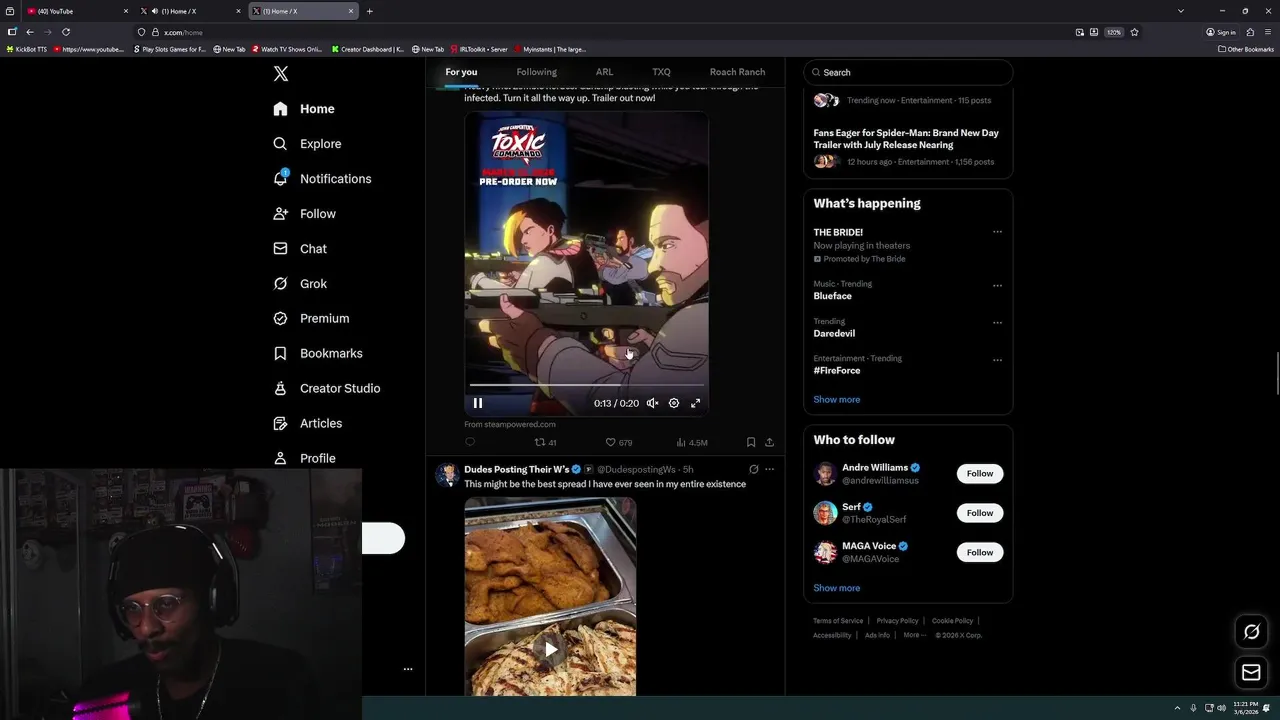Play the food spread video
The width and height of the screenshot is (1280, 720).
[550, 649]
